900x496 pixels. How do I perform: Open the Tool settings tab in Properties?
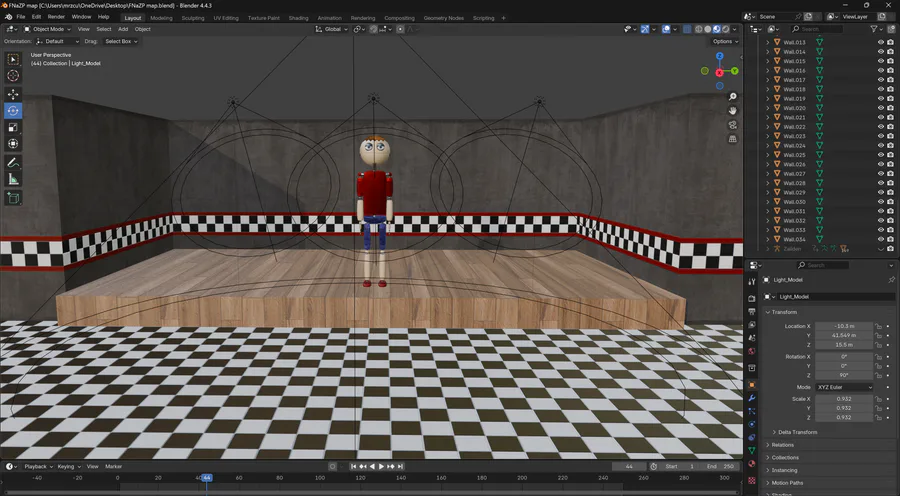coord(752,281)
